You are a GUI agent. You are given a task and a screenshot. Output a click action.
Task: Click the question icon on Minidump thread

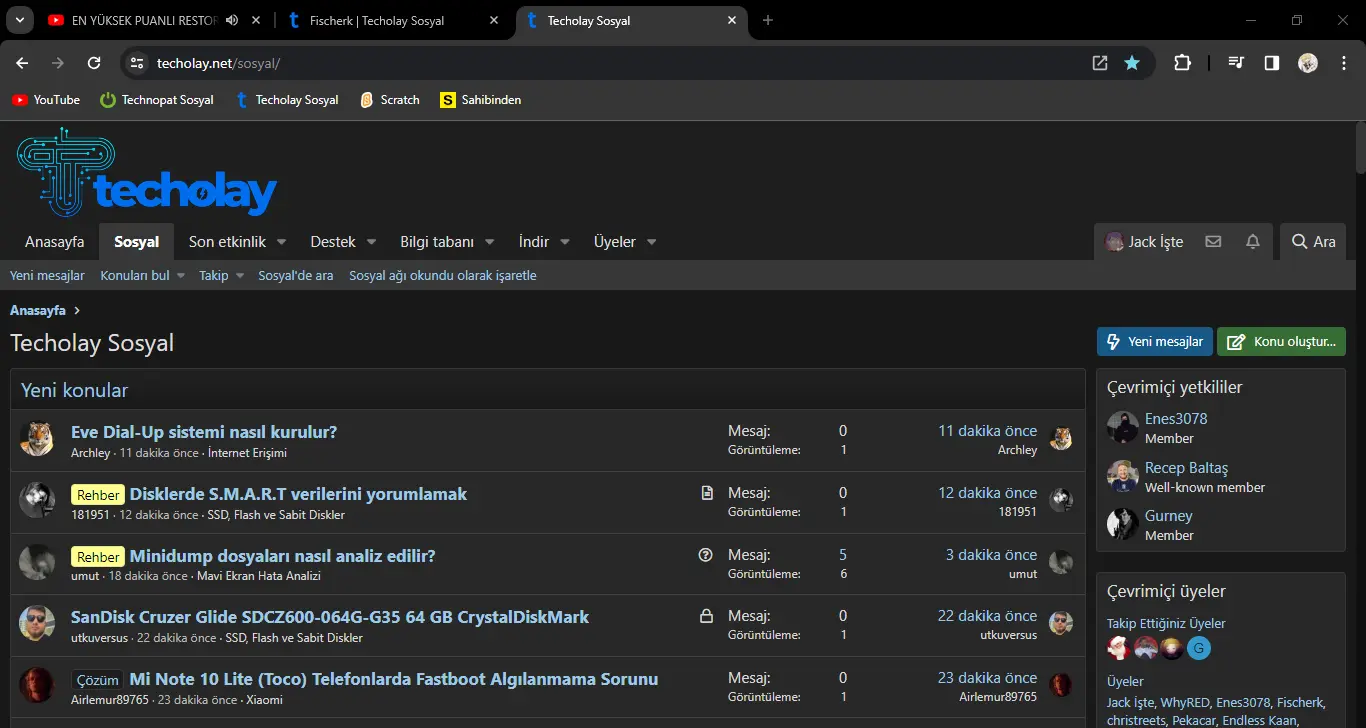[705, 555]
